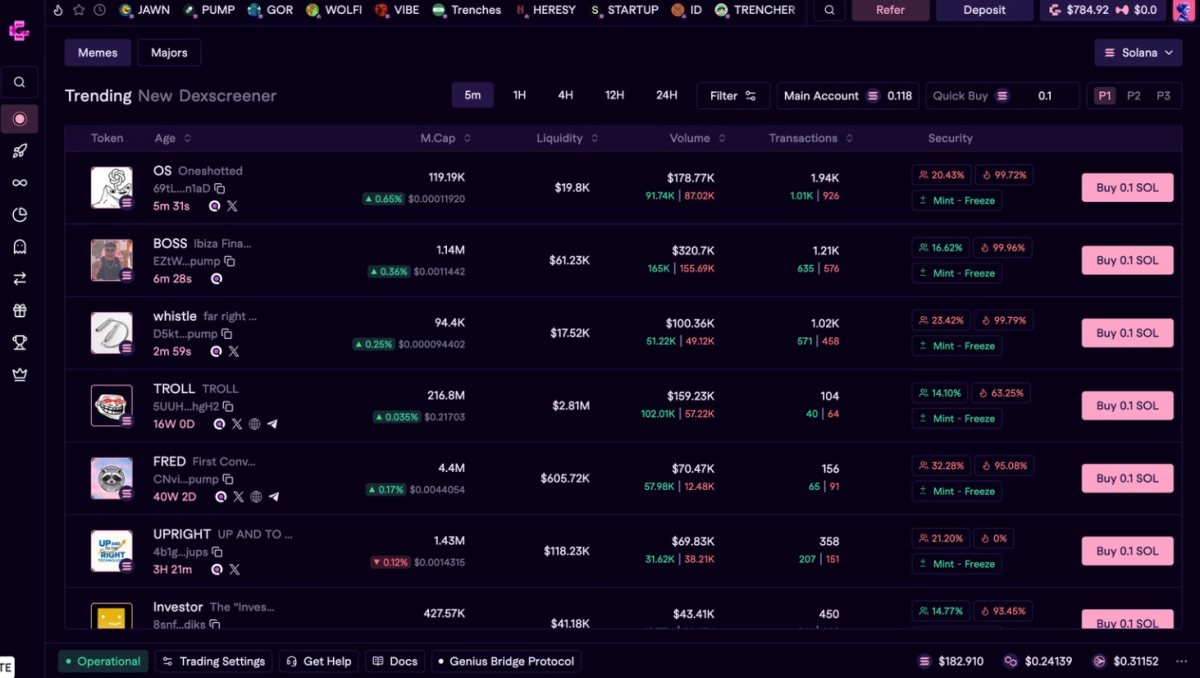Image resolution: width=1200 pixels, height=678 pixels.
Task: Select the crown icon at sidebar bottom
Action: (x=20, y=374)
